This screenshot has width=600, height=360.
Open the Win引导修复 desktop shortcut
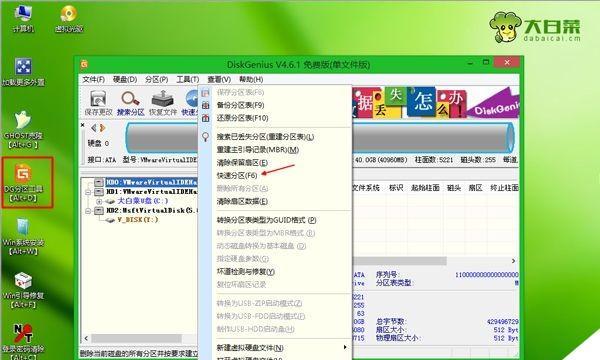[x=23, y=290]
